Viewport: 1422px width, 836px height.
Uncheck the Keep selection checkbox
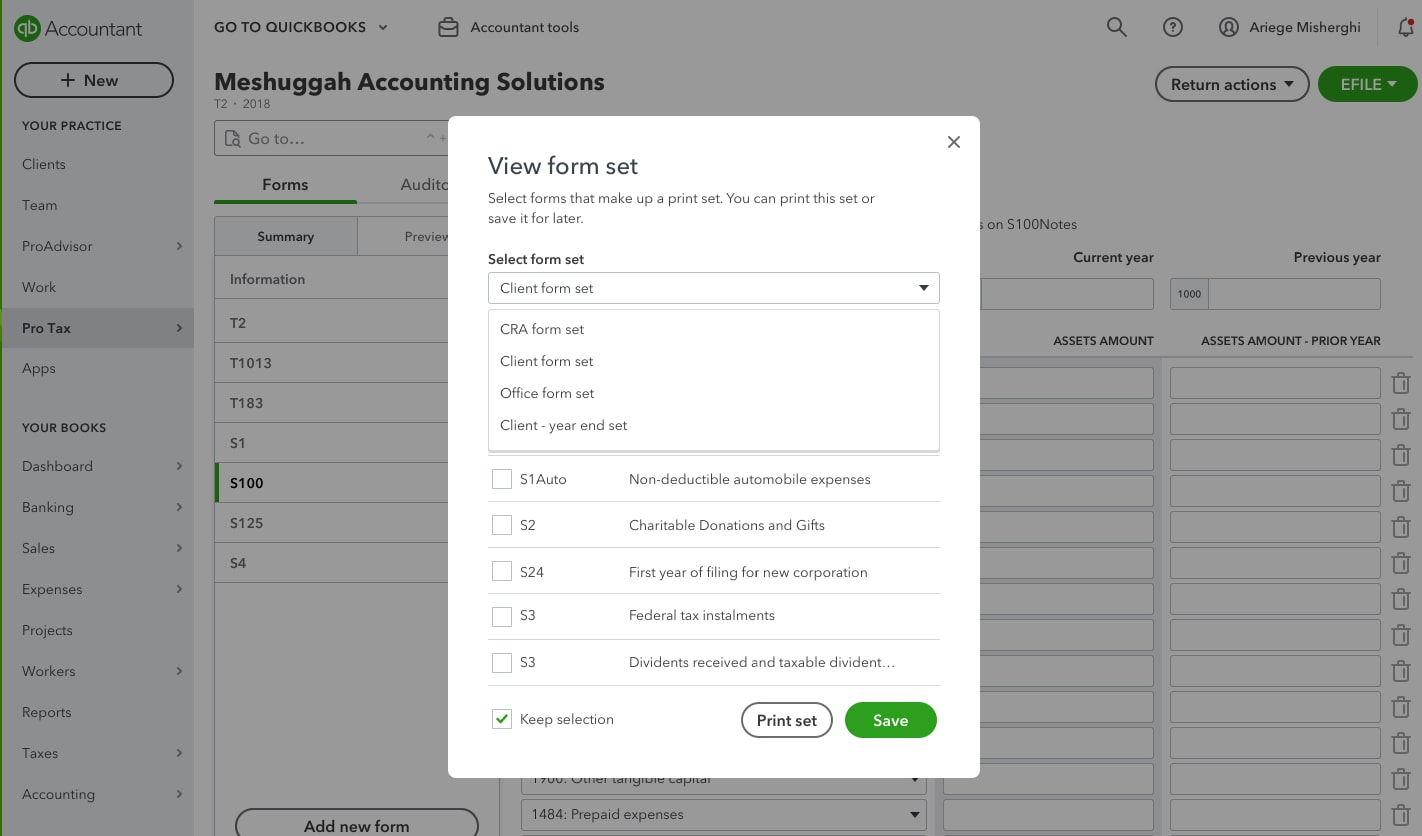(502, 719)
